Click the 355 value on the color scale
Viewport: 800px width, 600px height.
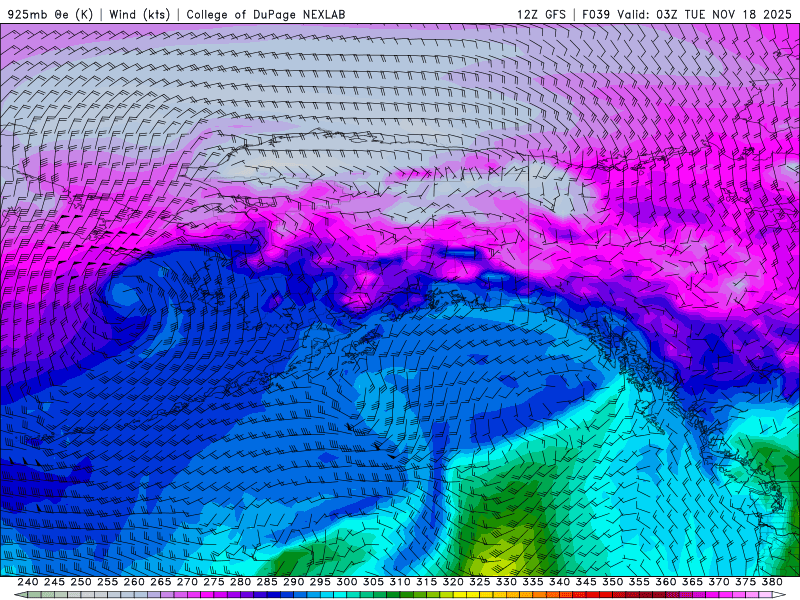639,582
